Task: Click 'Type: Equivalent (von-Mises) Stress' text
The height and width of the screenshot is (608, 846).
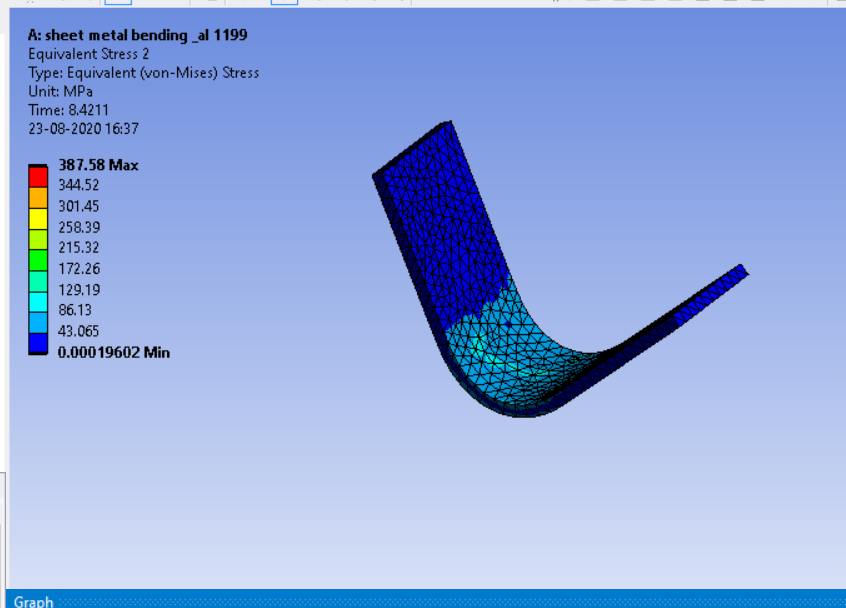Action: [144, 73]
